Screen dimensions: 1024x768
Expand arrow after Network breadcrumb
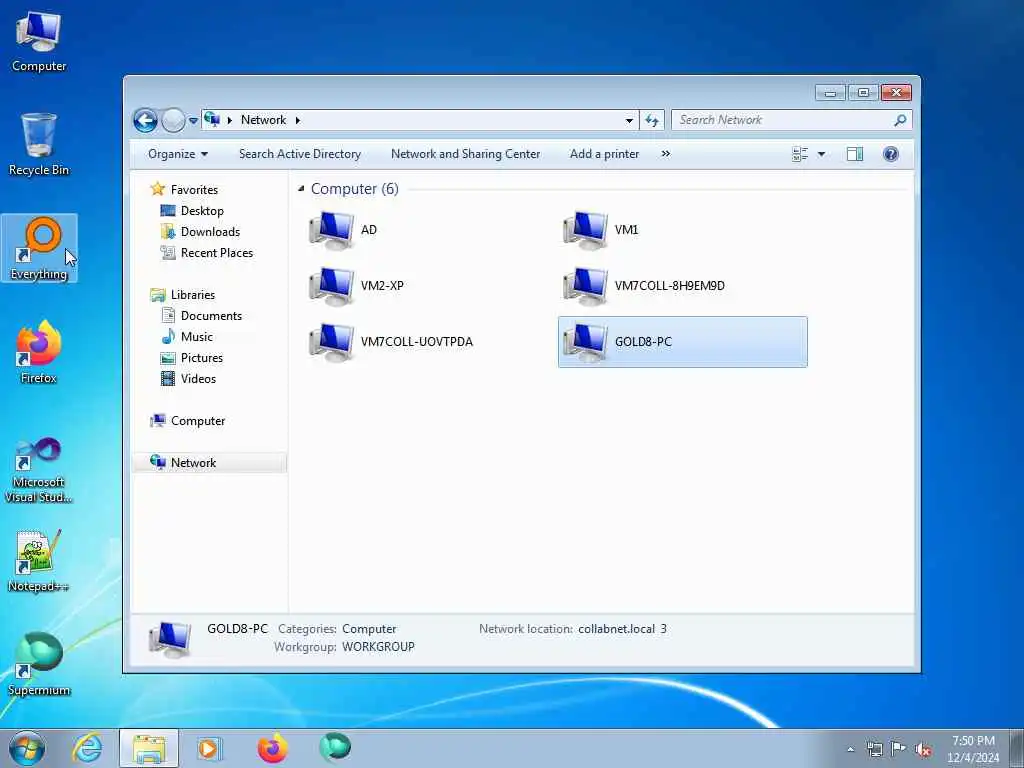pos(298,120)
